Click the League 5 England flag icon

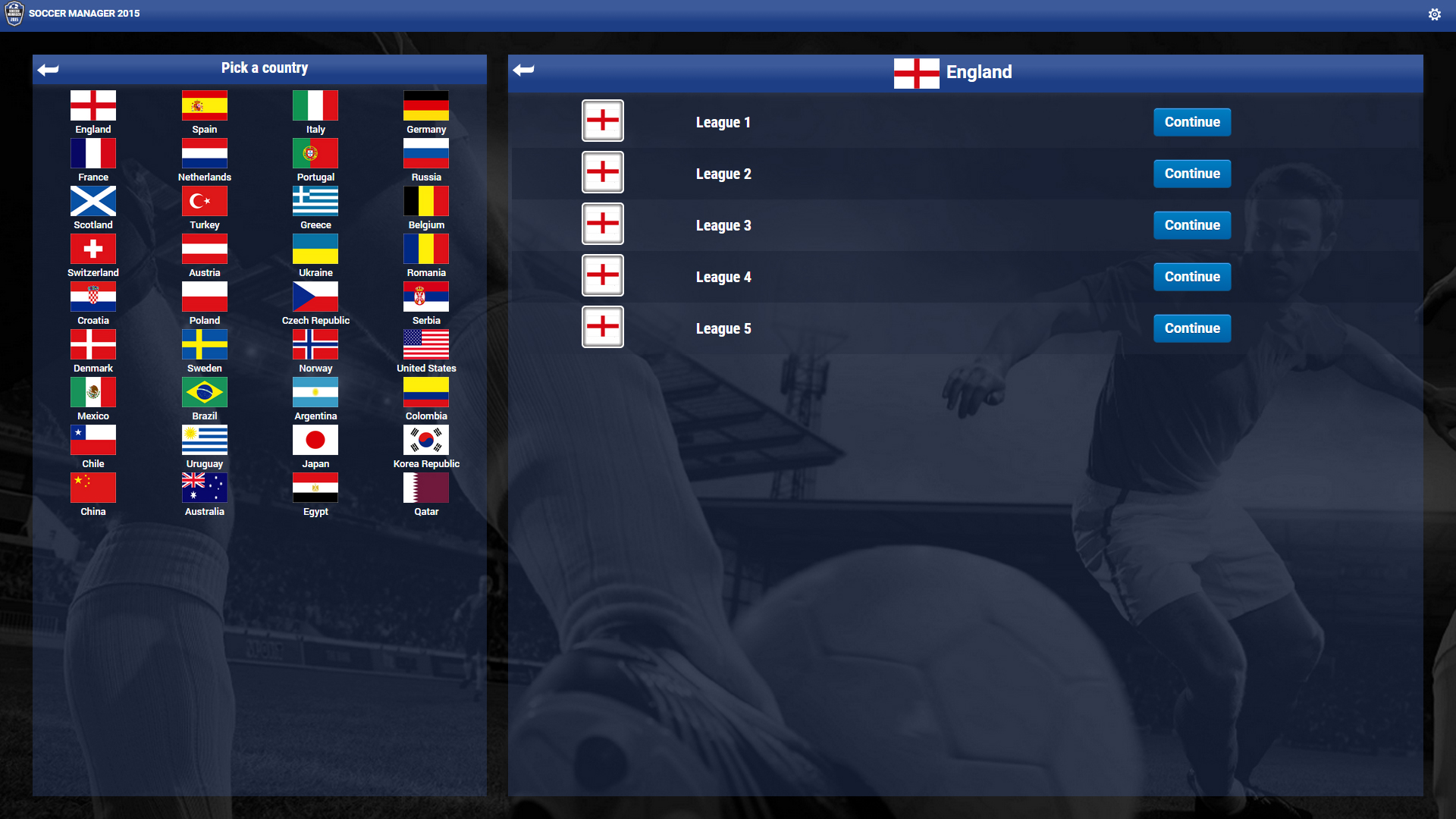click(x=603, y=327)
